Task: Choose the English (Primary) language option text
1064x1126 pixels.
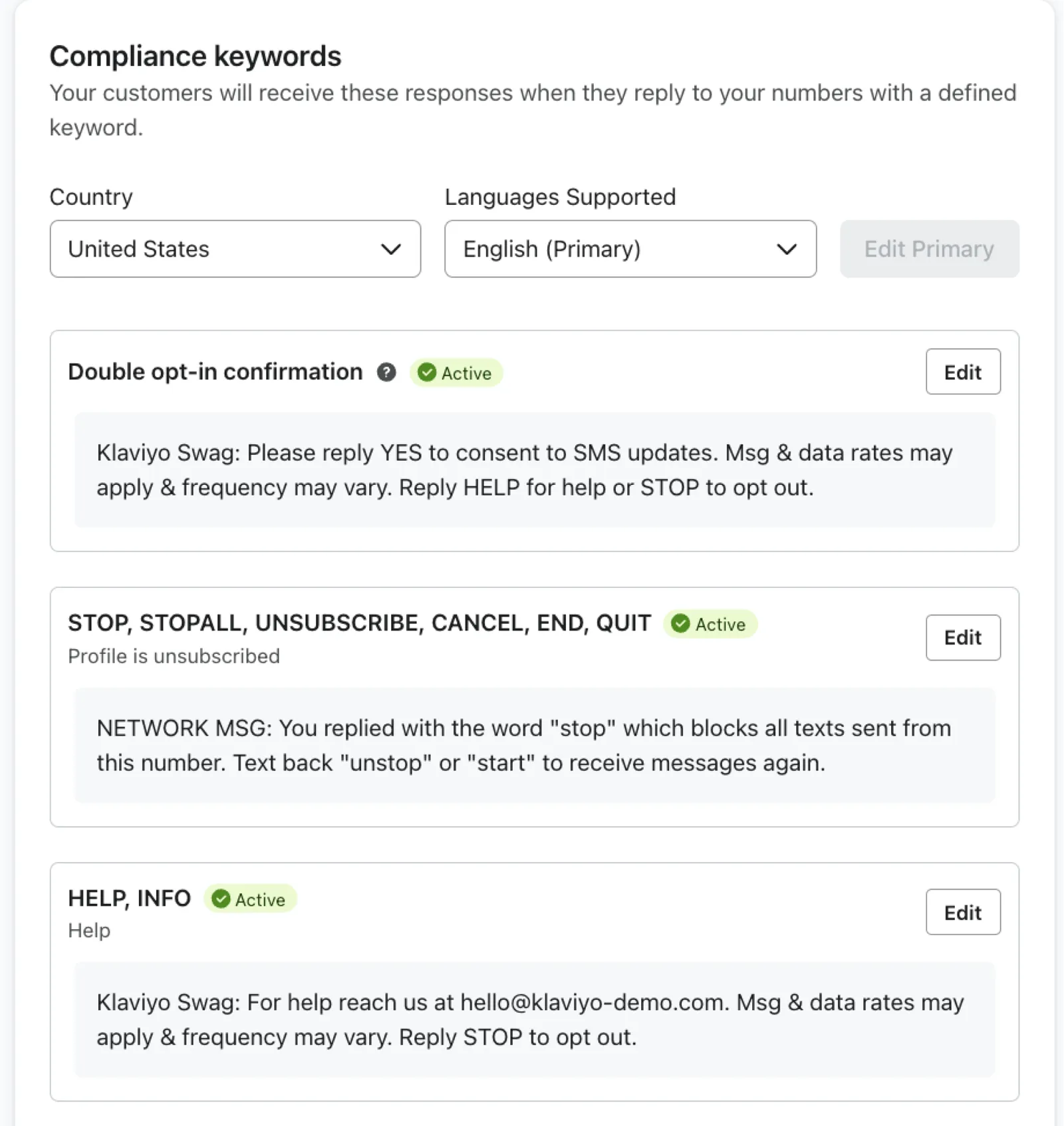Action: tap(552, 249)
